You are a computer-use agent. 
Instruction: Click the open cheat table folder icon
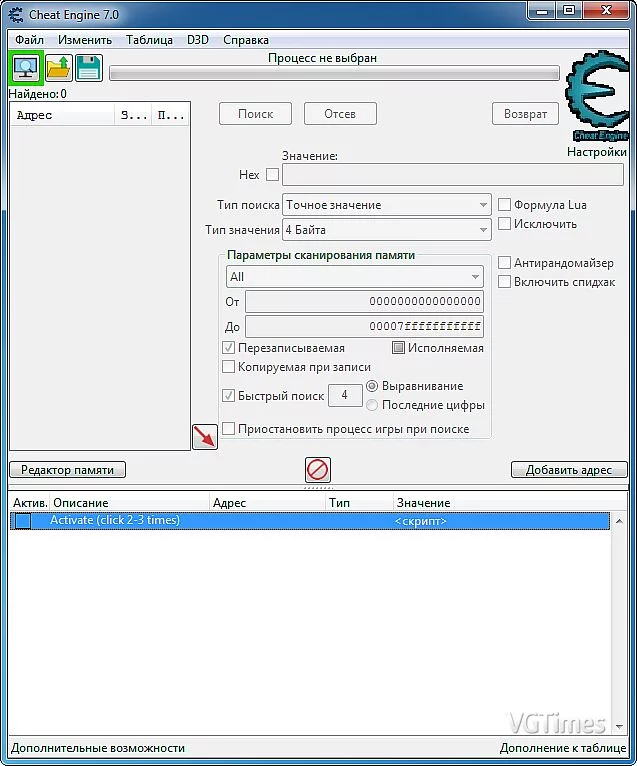tap(59, 68)
